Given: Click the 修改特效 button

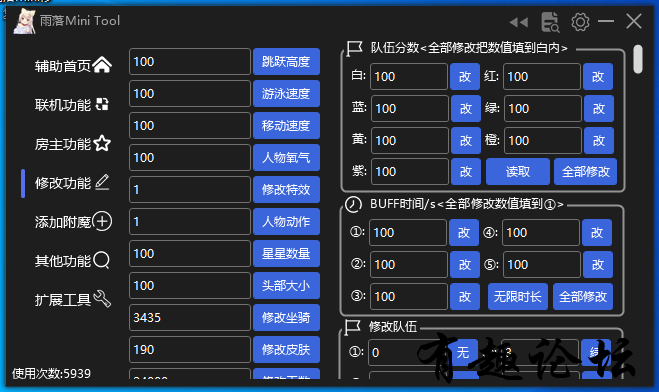Looking at the screenshot, I should tap(286, 189).
